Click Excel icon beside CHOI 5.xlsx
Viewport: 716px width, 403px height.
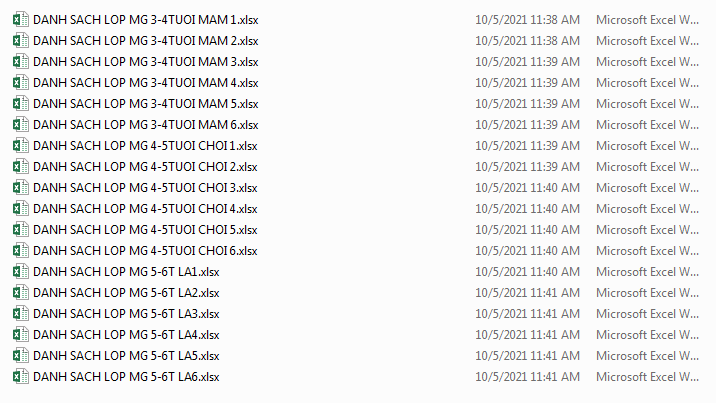(21, 230)
